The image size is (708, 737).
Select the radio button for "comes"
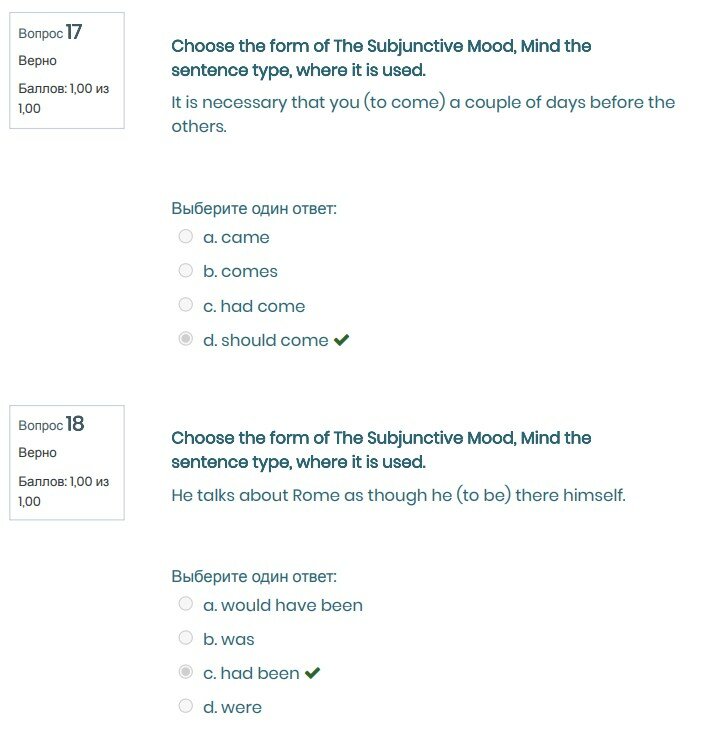[x=186, y=271]
